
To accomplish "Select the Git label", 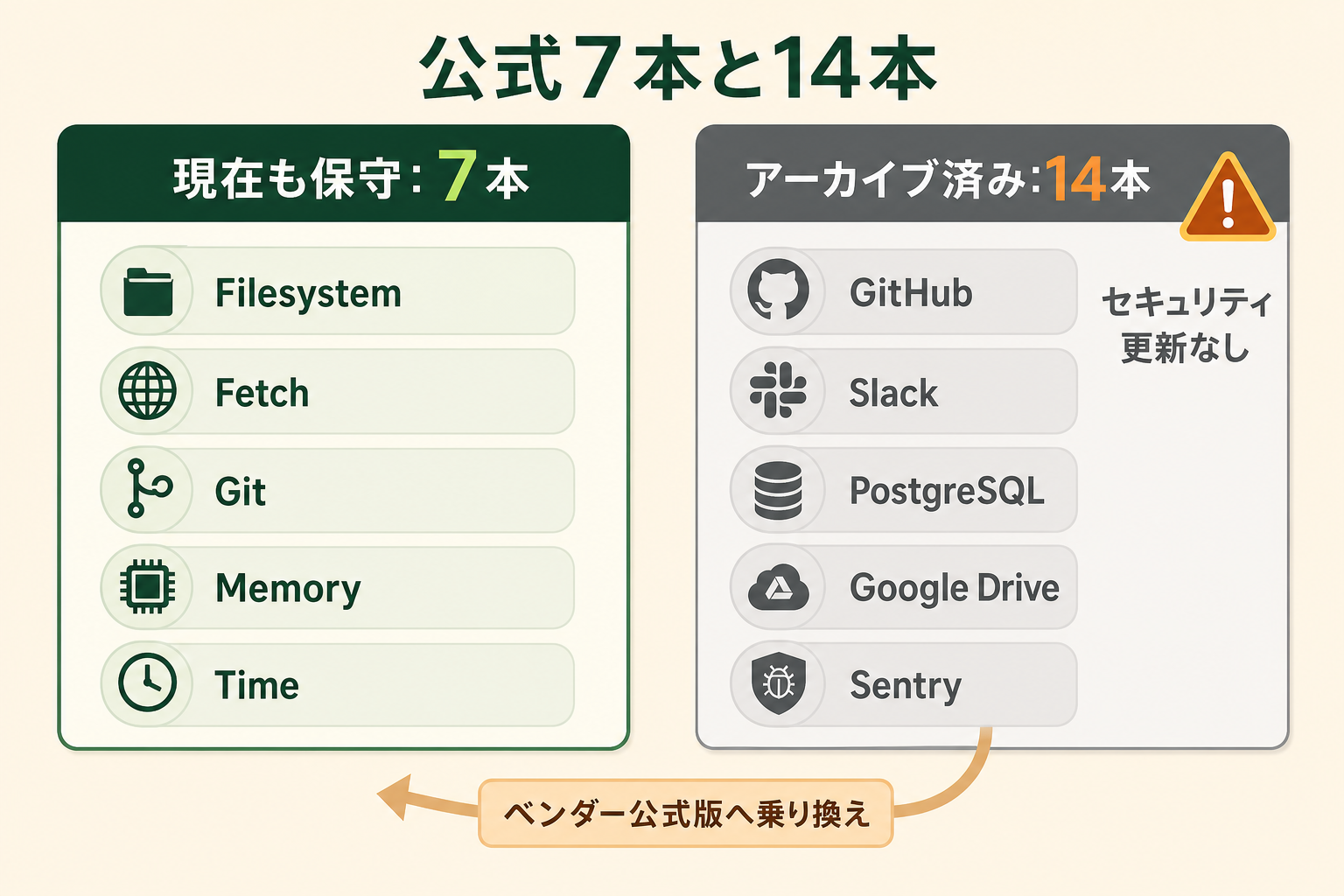I will pos(241,491).
